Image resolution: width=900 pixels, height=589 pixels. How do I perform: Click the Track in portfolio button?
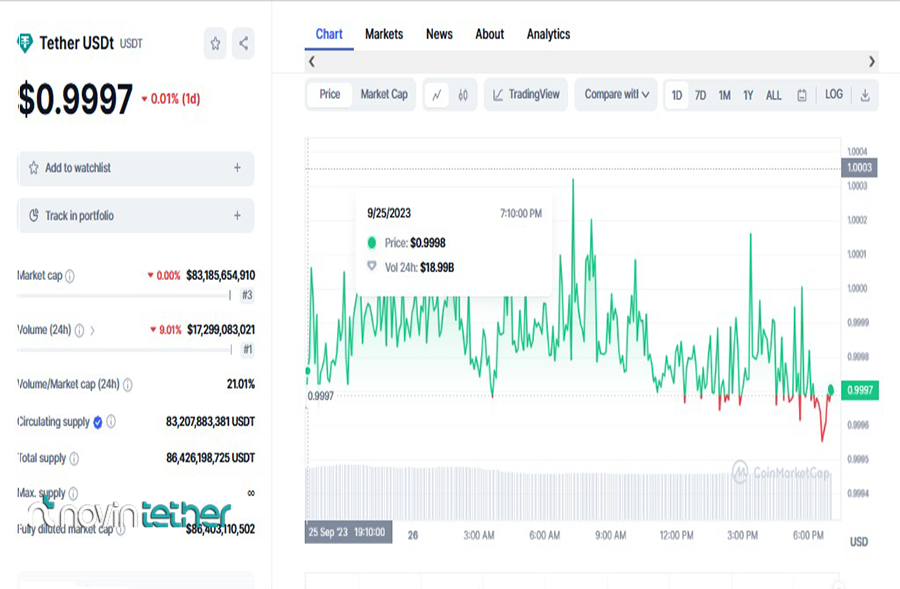tap(136, 216)
